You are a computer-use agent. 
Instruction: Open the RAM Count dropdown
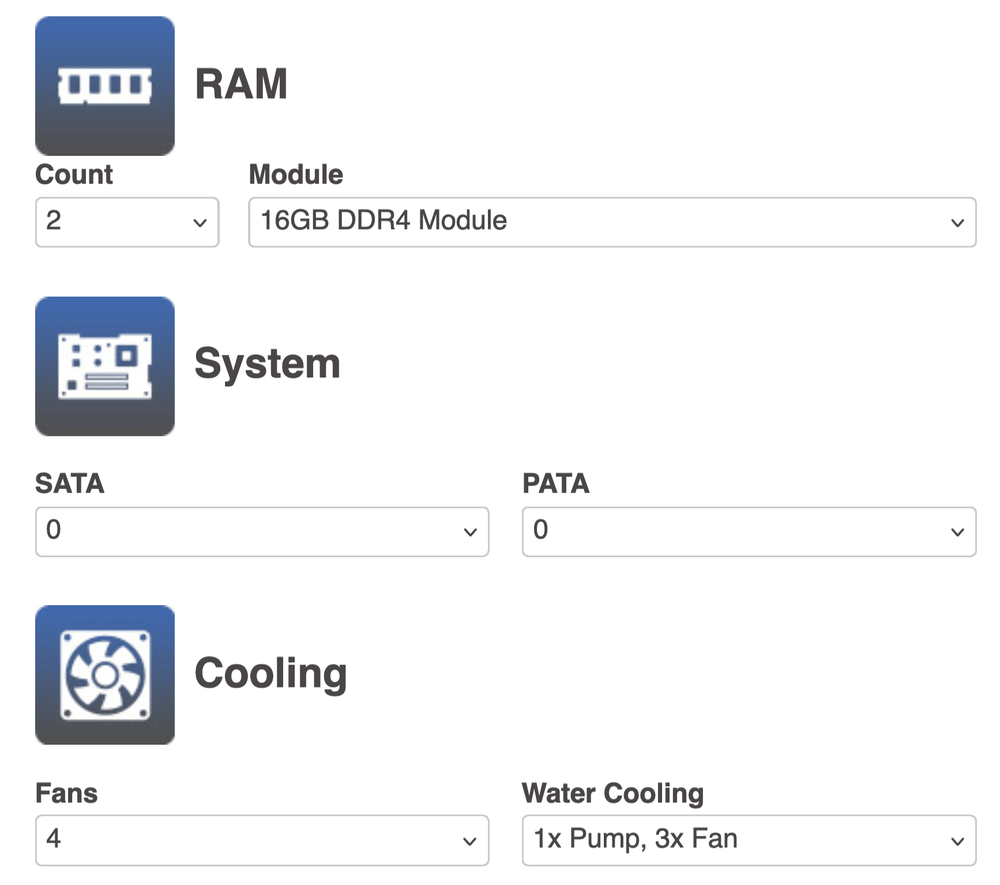[x=126, y=221]
